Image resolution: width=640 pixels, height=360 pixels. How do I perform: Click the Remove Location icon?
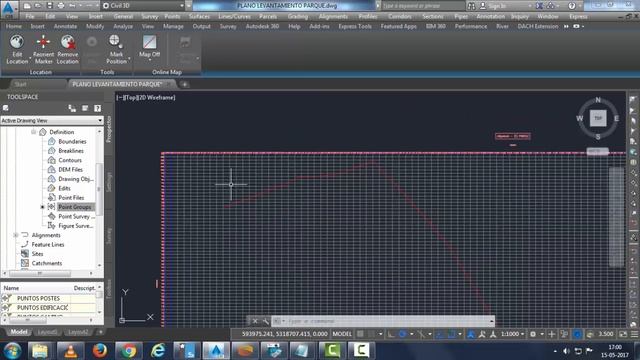(x=67, y=42)
